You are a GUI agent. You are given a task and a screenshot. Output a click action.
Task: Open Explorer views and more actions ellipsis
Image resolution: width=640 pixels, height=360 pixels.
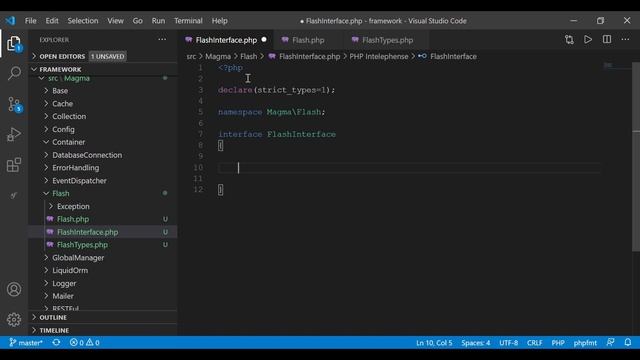tap(162, 40)
